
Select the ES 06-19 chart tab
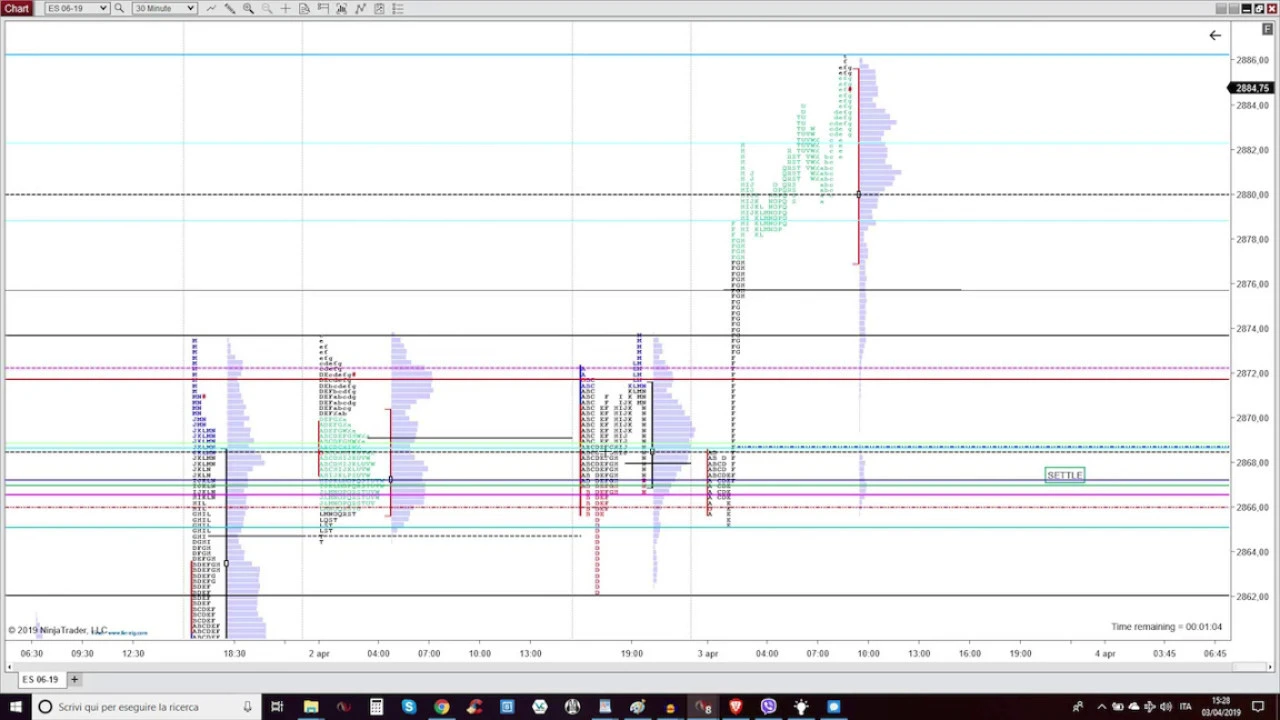point(41,679)
